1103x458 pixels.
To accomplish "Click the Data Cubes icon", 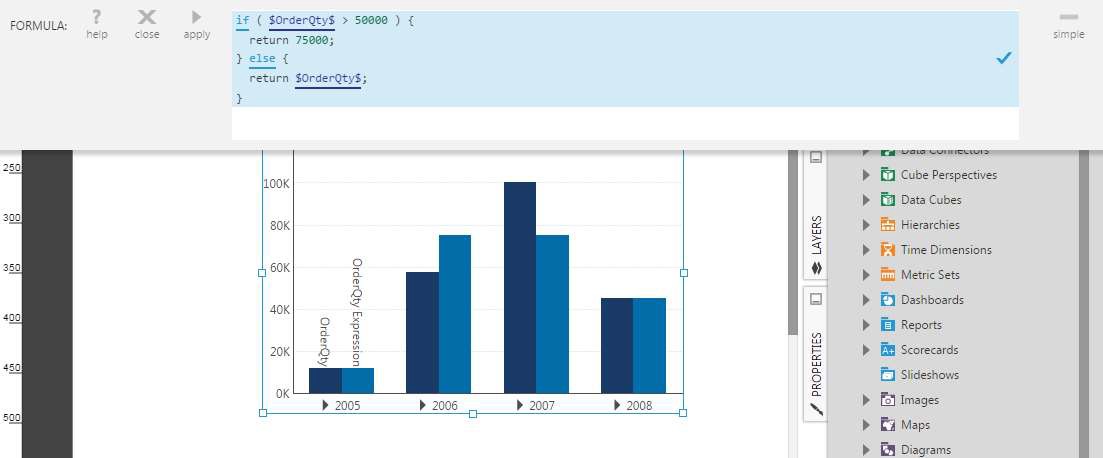I will 887,200.
